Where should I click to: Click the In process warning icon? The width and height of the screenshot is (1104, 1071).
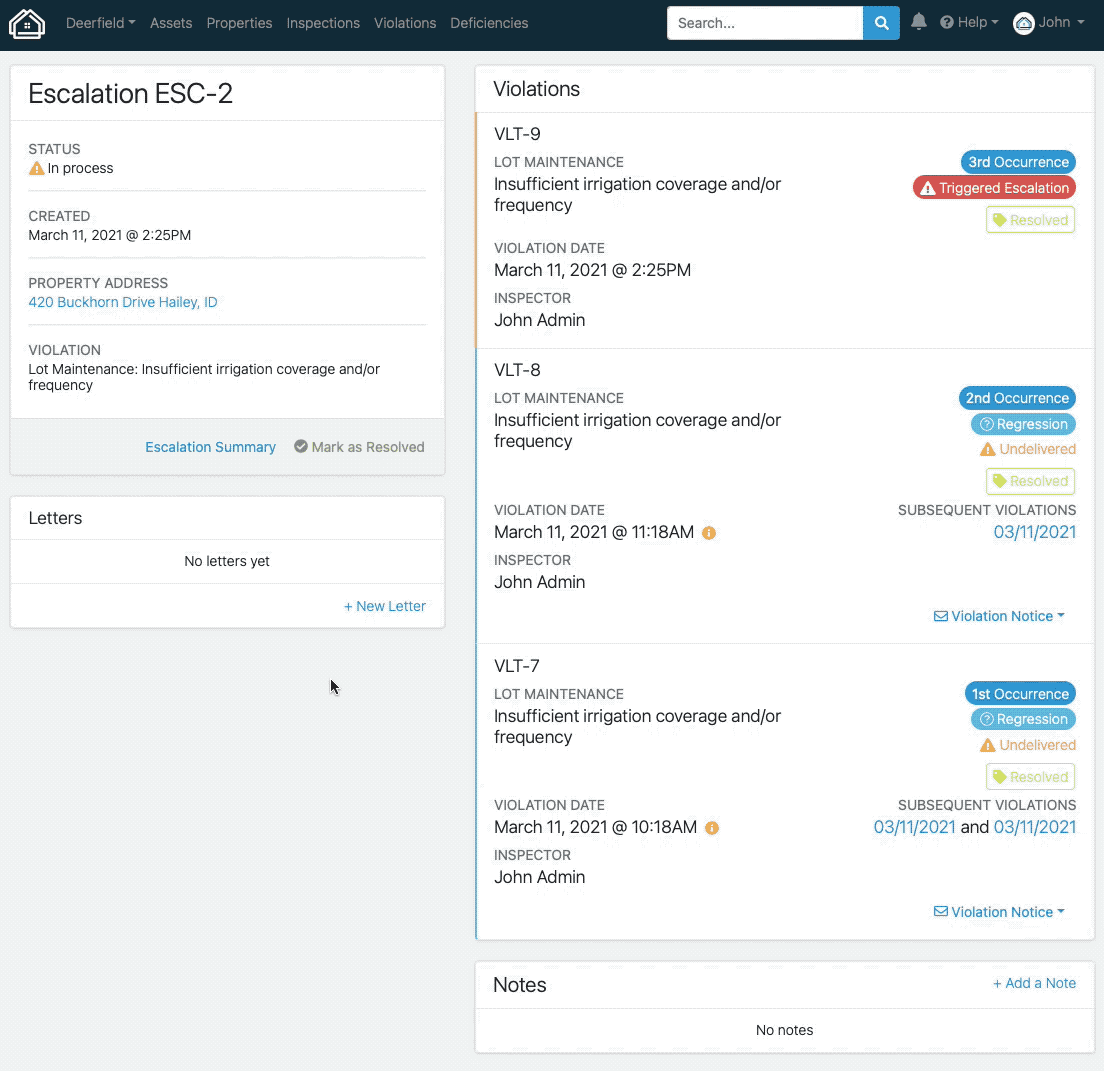(x=36, y=168)
